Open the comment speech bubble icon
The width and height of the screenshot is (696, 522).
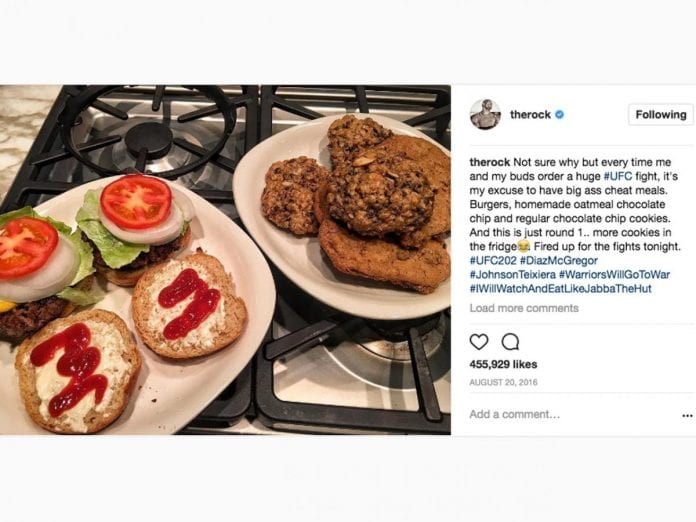coord(510,342)
